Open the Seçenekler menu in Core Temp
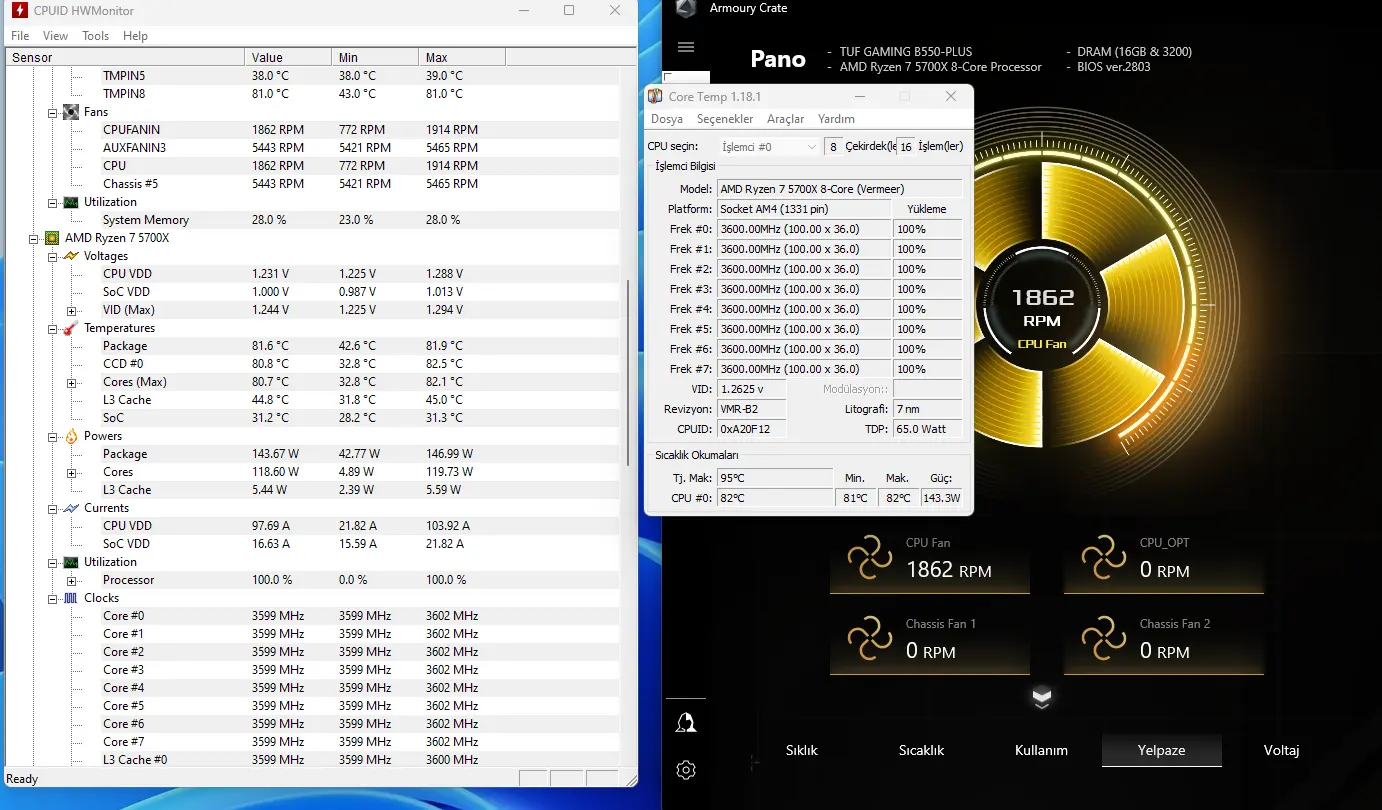Viewport: 1382px width, 810px height. [x=725, y=119]
